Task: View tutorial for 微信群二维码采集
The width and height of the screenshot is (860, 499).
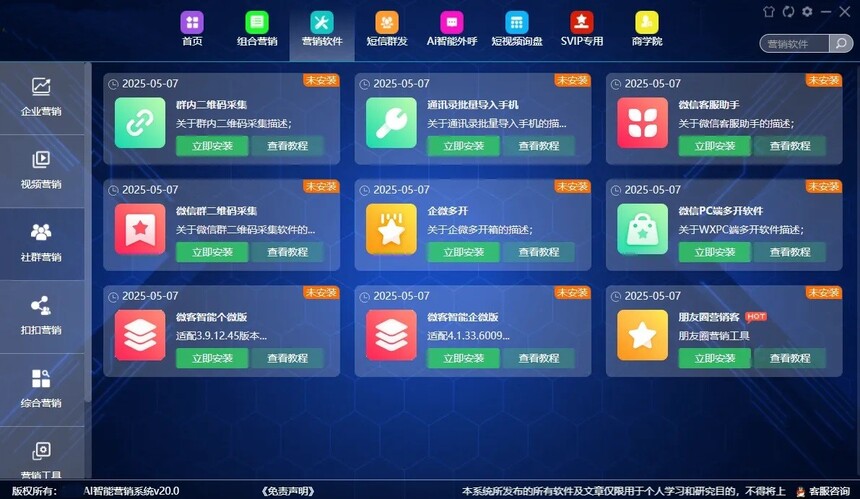Action: (287, 252)
